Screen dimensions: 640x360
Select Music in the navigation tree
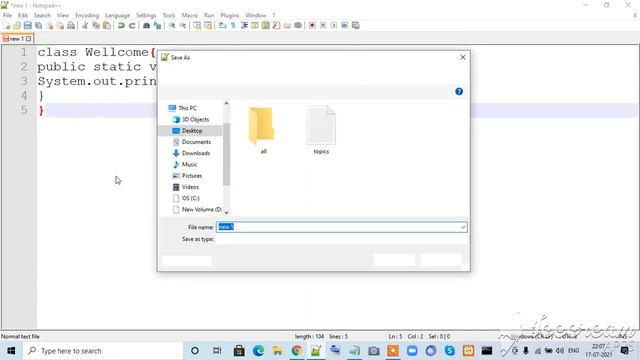(185, 164)
